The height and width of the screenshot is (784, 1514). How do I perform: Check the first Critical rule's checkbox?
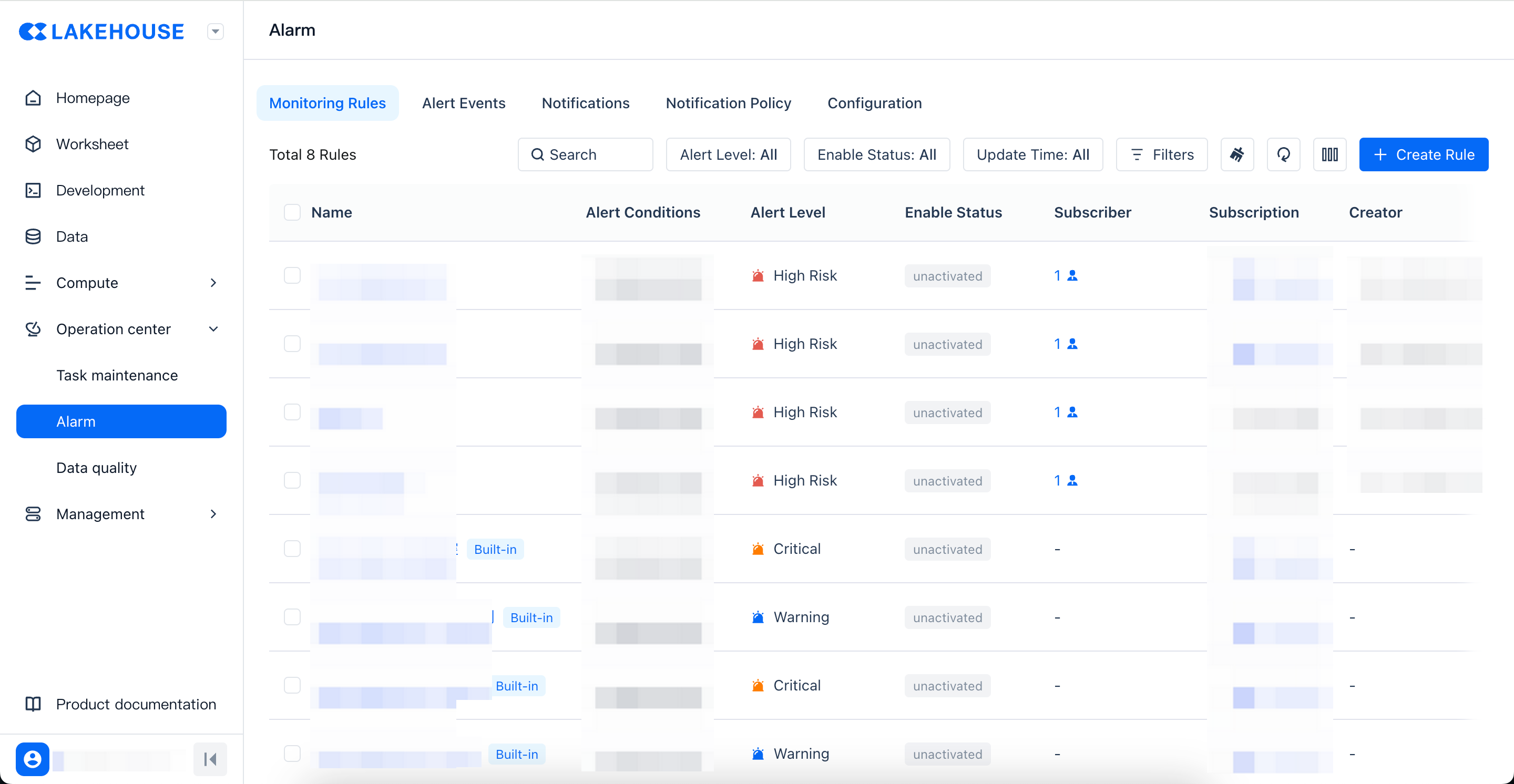pyautogui.click(x=292, y=549)
